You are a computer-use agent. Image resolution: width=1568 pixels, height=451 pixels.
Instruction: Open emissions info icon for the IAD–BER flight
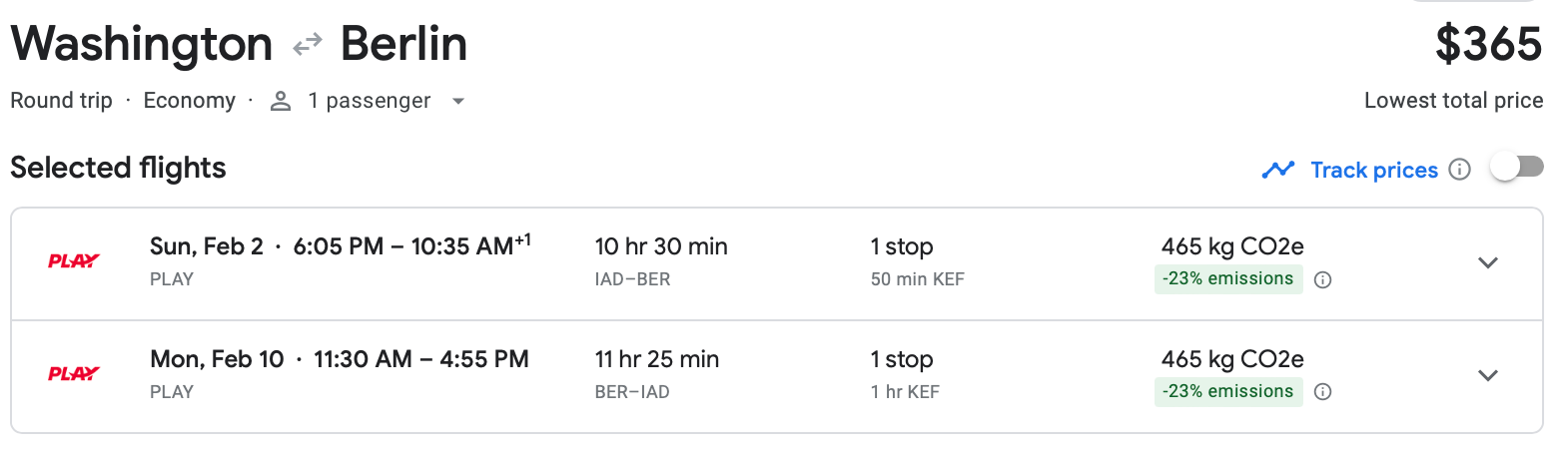coord(1322,280)
